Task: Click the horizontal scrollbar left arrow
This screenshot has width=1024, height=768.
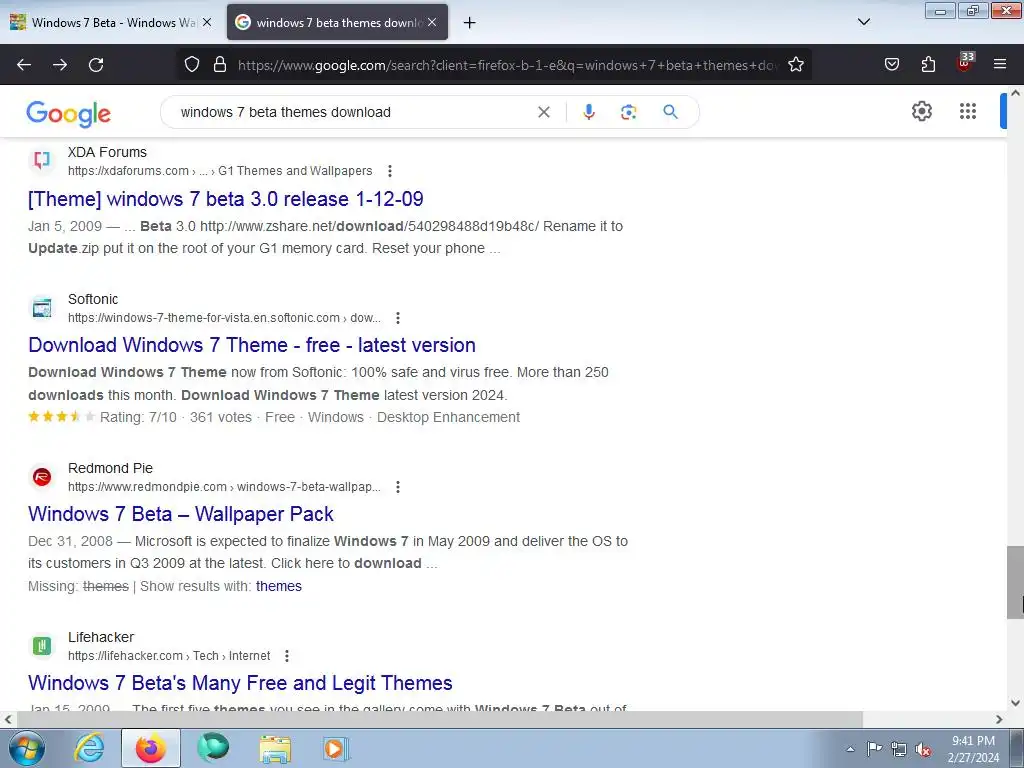Action: click(8, 720)
